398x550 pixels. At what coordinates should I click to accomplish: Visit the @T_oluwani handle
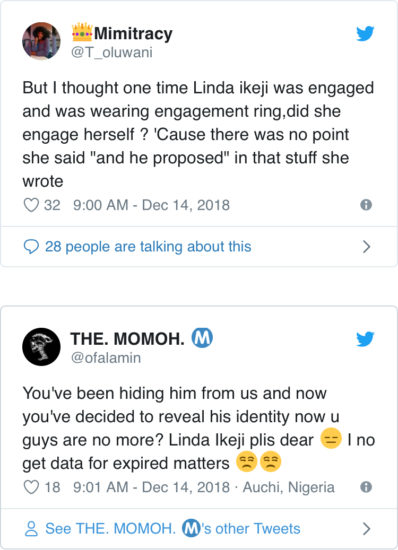(x=112, y=53)
